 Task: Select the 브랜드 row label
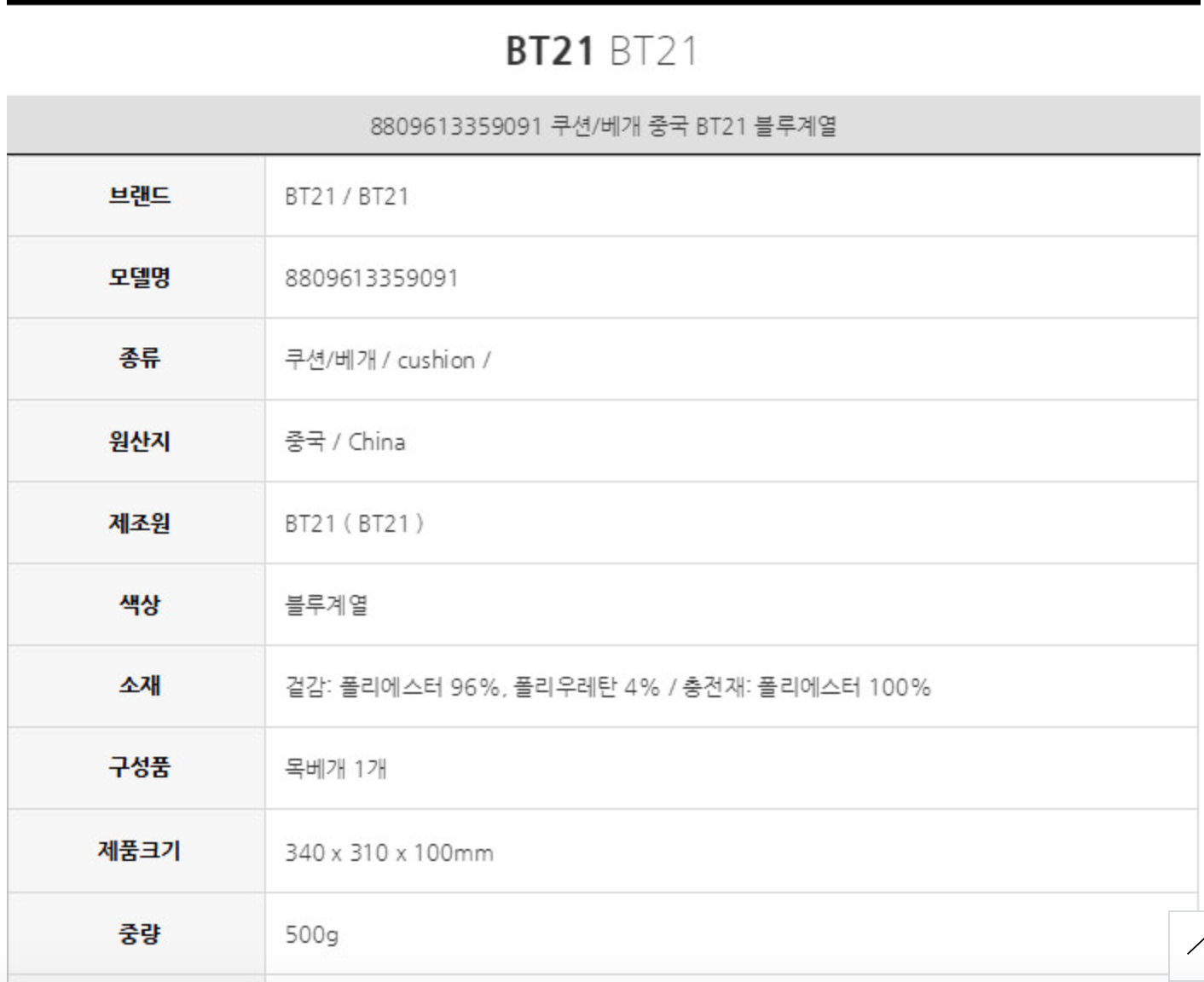139,196
